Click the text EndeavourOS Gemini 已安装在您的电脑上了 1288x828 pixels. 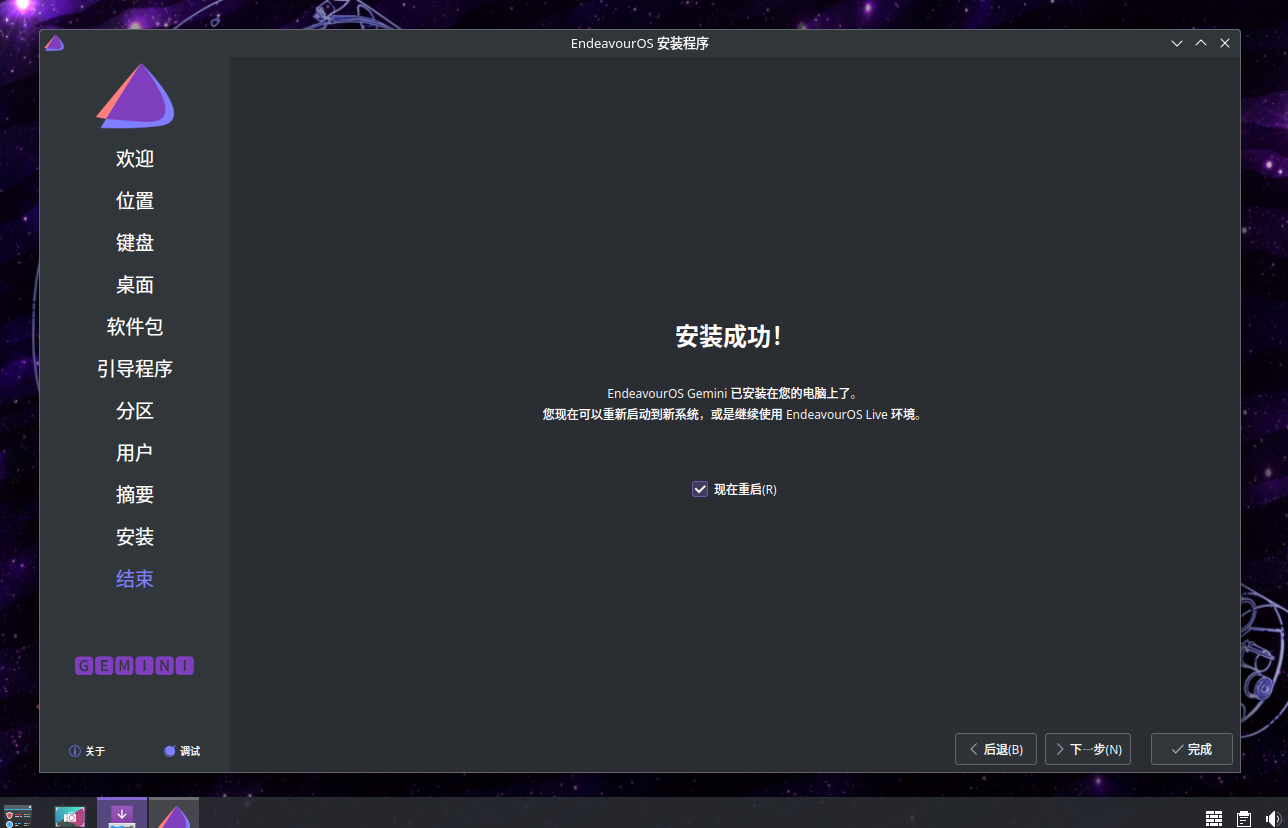coord(732,394)
